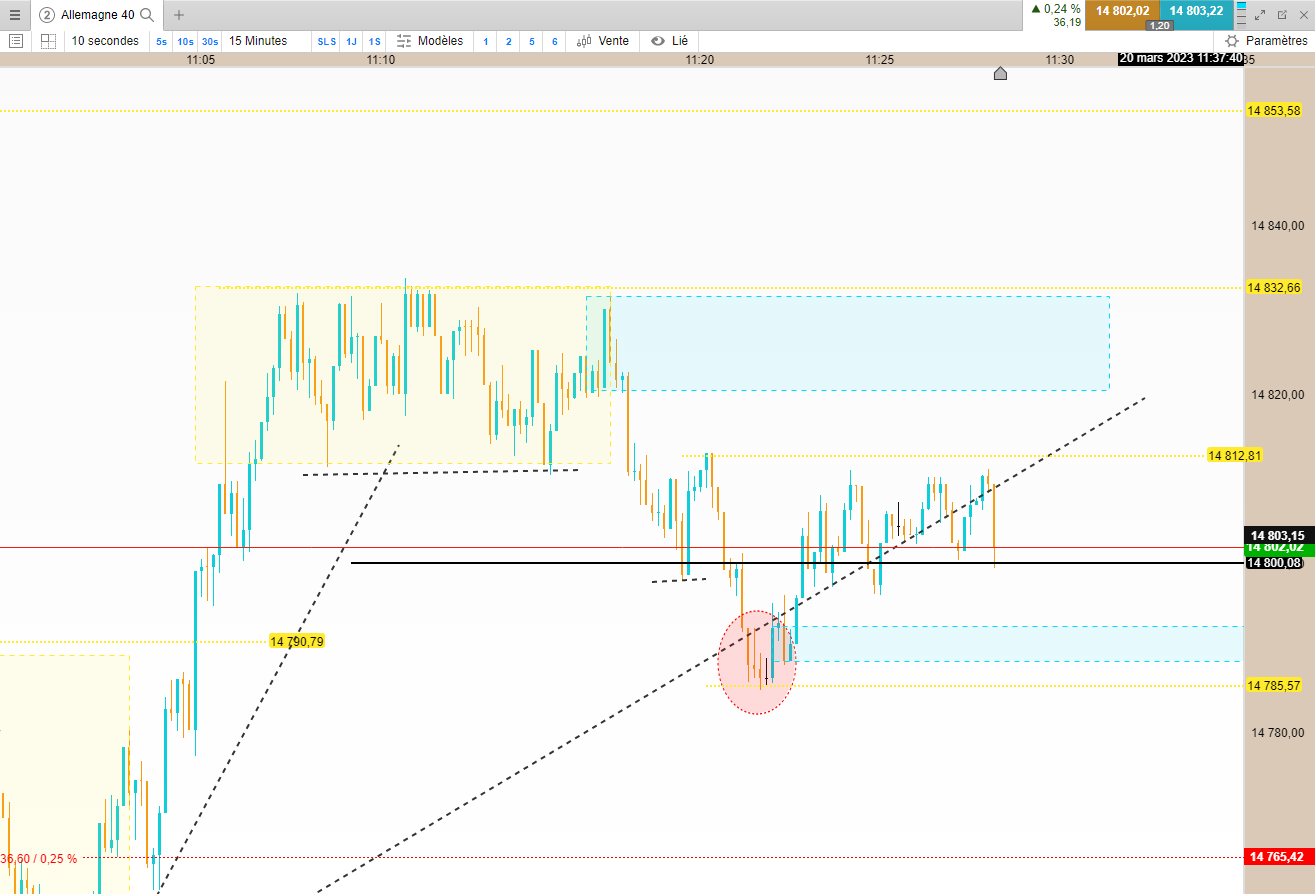Select the 14 832,66 yellow price level label
The width and height of the screenshot is (1315, 894).
pos(1274,288)
